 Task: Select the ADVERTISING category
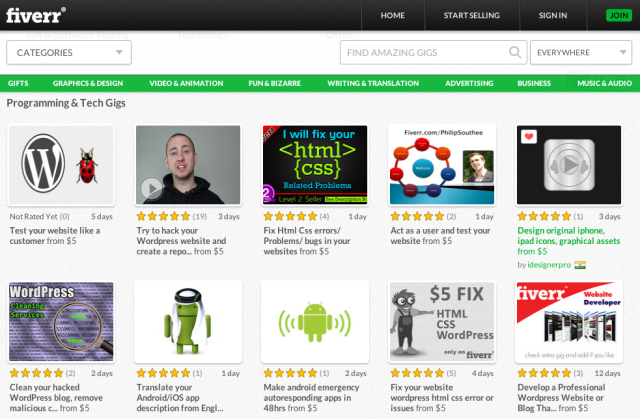tap(469, 83)
